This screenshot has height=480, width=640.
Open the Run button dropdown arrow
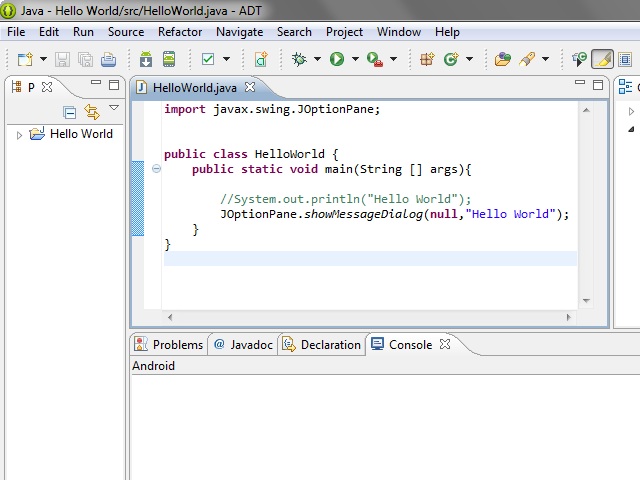[x=354, y=60]
